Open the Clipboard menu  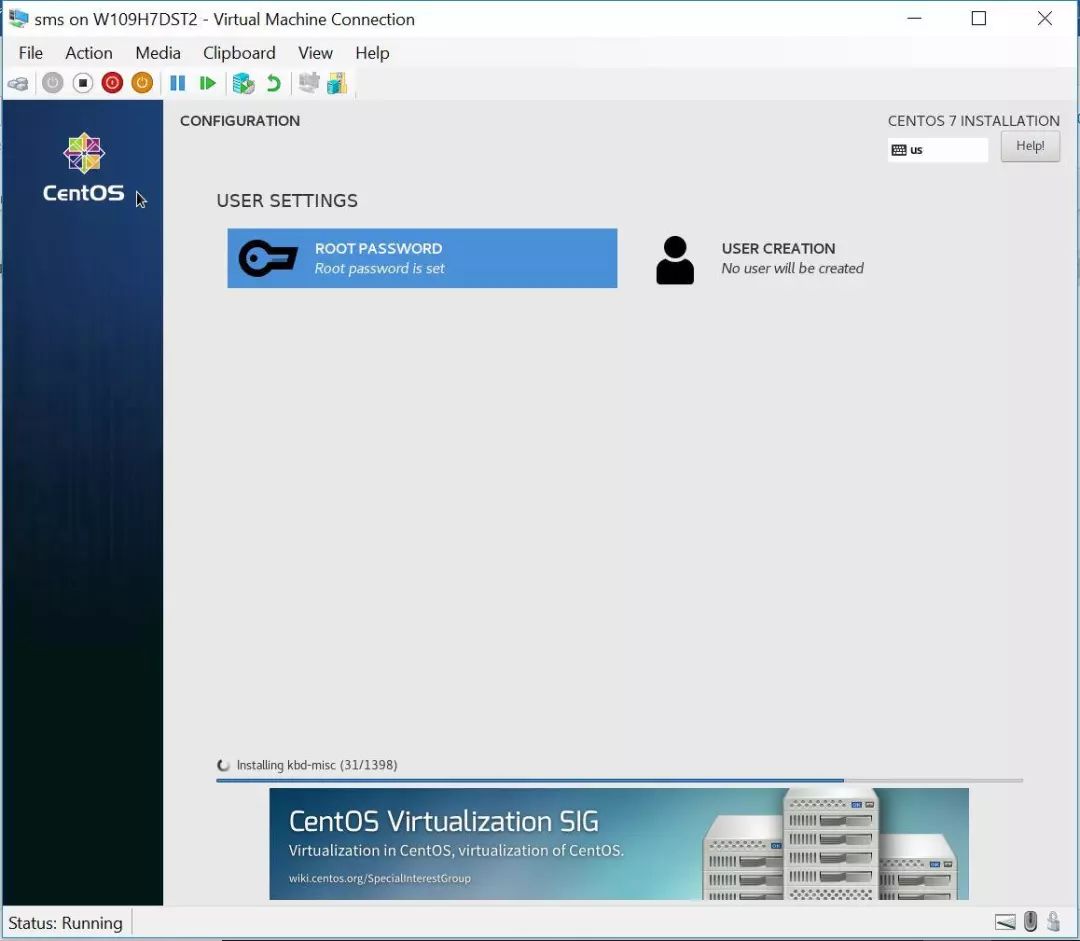point(239,53)
